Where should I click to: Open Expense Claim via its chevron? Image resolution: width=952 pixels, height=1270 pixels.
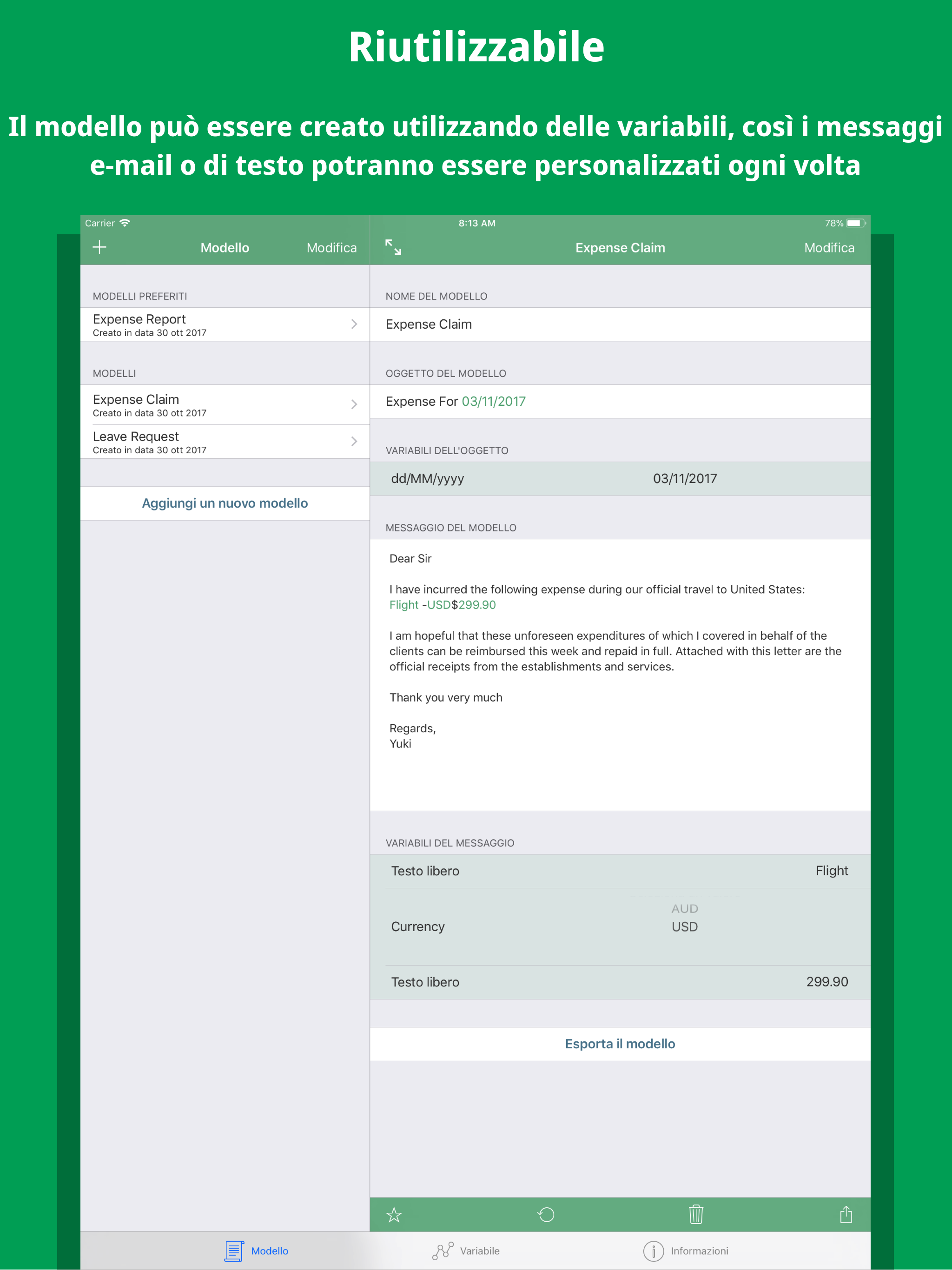click(x=354, y=404)
